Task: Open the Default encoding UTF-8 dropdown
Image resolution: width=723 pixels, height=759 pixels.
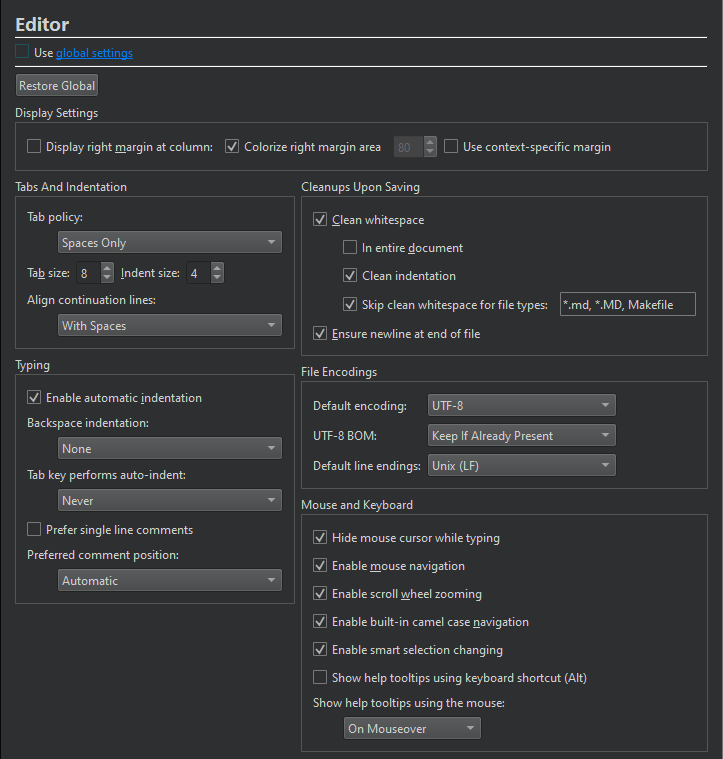Action: pyautogui.click(x=521, y=406)
